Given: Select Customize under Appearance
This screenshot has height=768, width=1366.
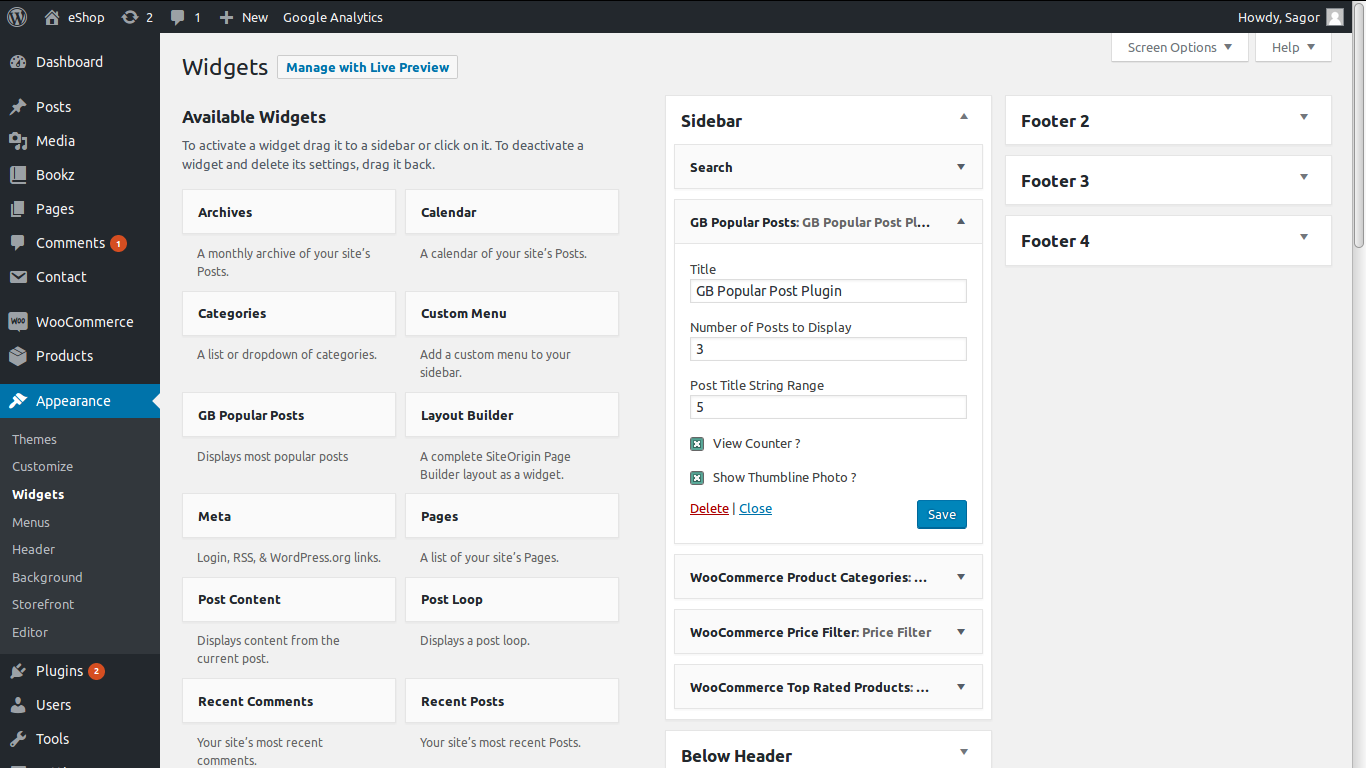Looking at the screenshot, I should pos(42,466).
